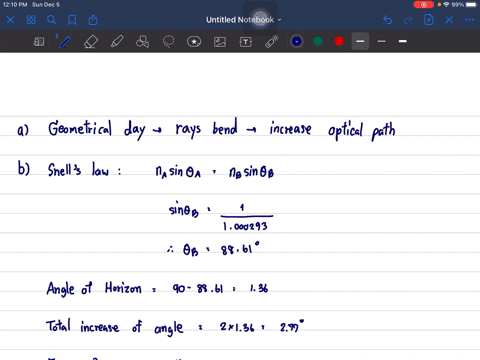
Task: Close the editing toolbar via right X icon
Action: [x=449, y=20]
